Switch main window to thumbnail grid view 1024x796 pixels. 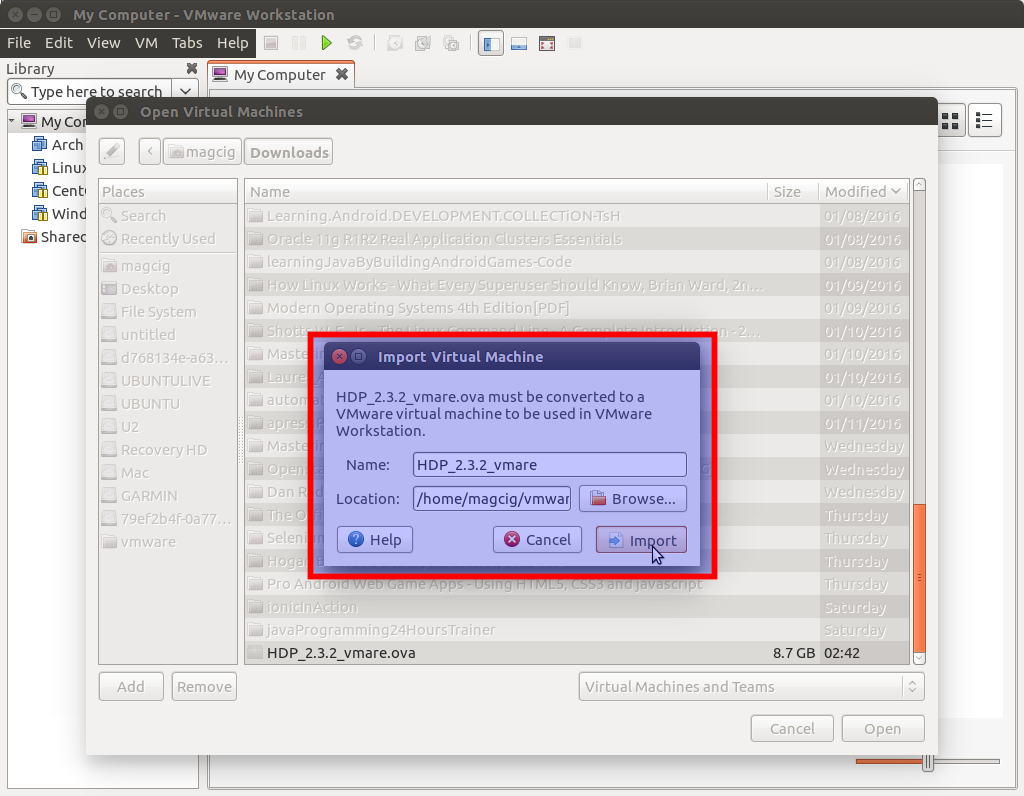[x=950, y=121]
